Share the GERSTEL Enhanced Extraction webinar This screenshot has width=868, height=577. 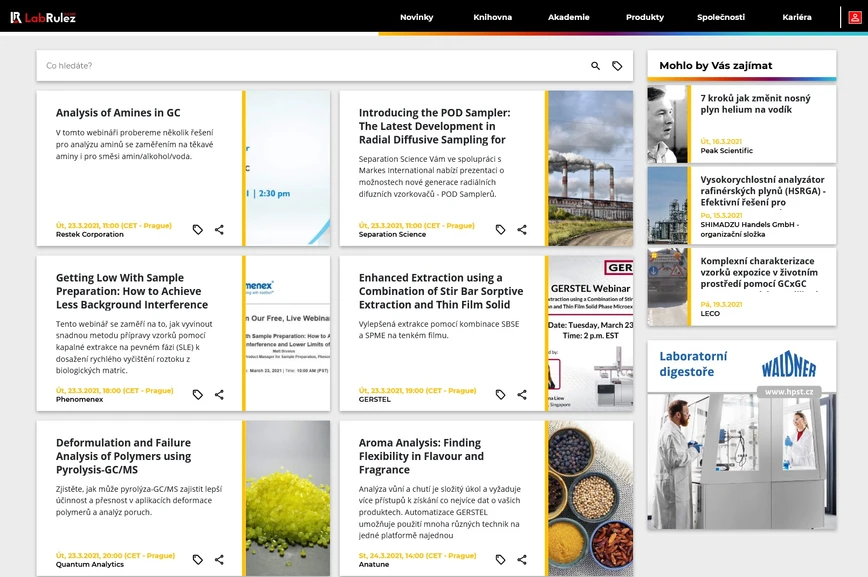[522, 395]
